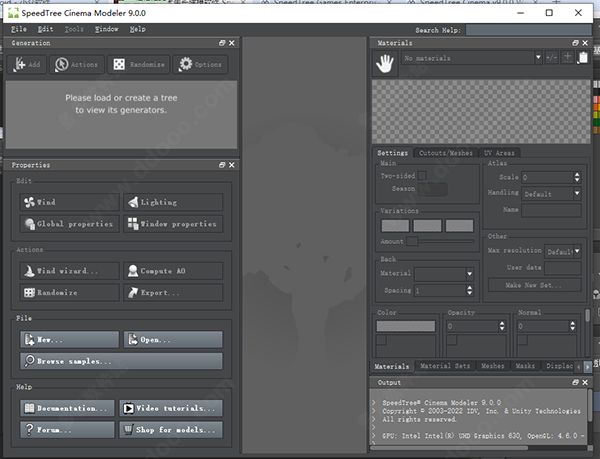600x459 pixels.
Task: Toggle the checkbox under the Normal field
Action: (x=522, y=340)
